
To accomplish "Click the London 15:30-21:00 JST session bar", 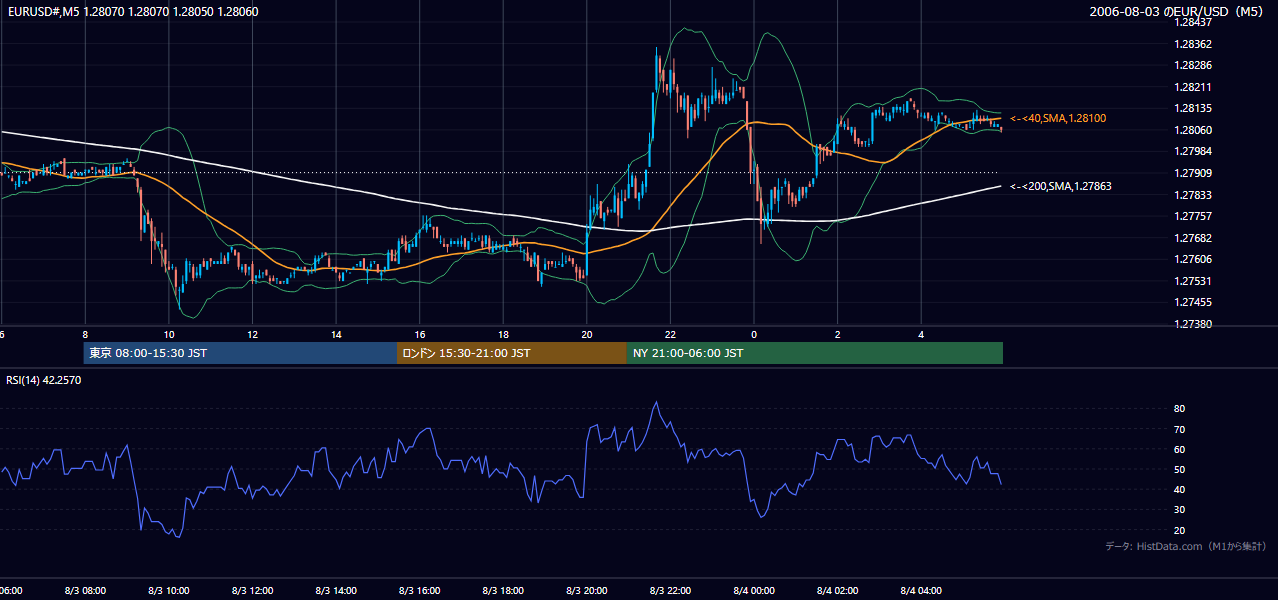I will coord(512,353).
